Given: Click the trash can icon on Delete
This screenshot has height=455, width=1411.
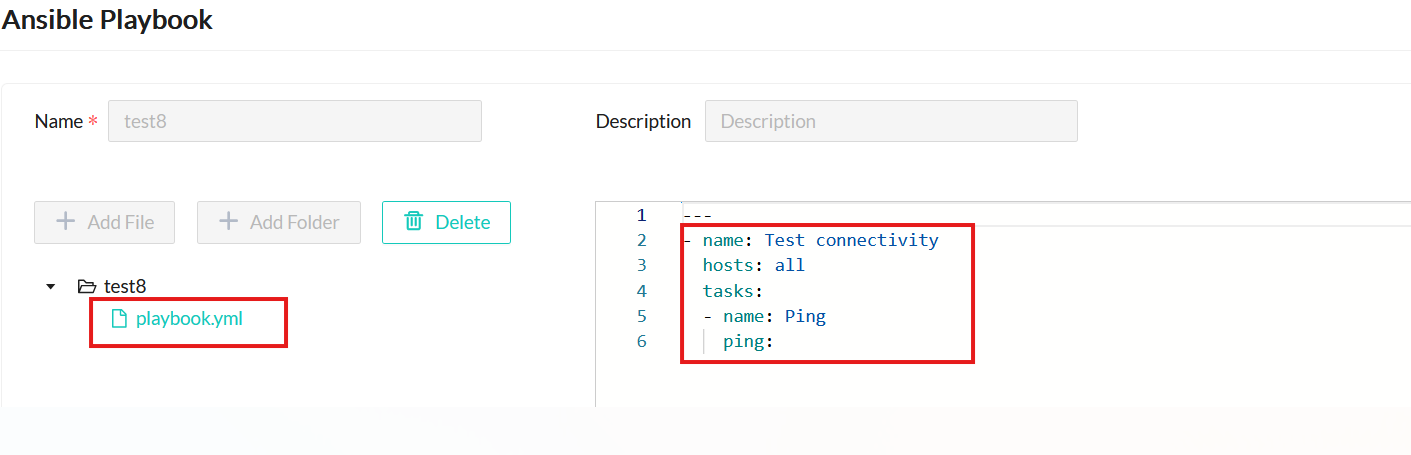Looking at the screenshot, I should (x=413, y=222).
